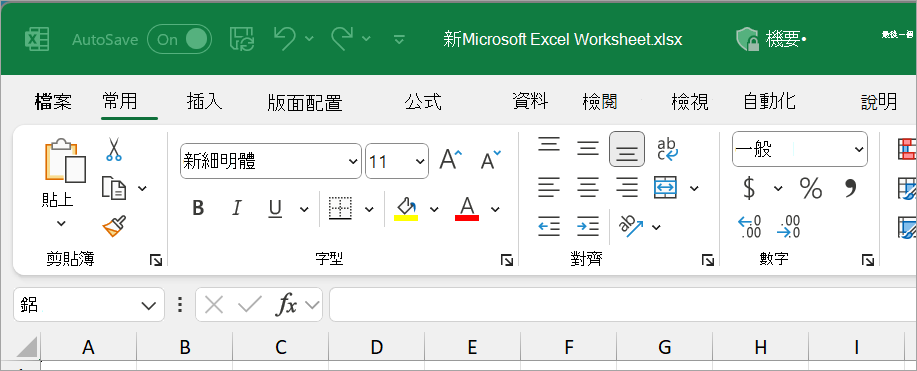Go to the 檢閱 tab
Image resolution: width=917 pixels, height=371 pixels.
[x=599, y=102]
